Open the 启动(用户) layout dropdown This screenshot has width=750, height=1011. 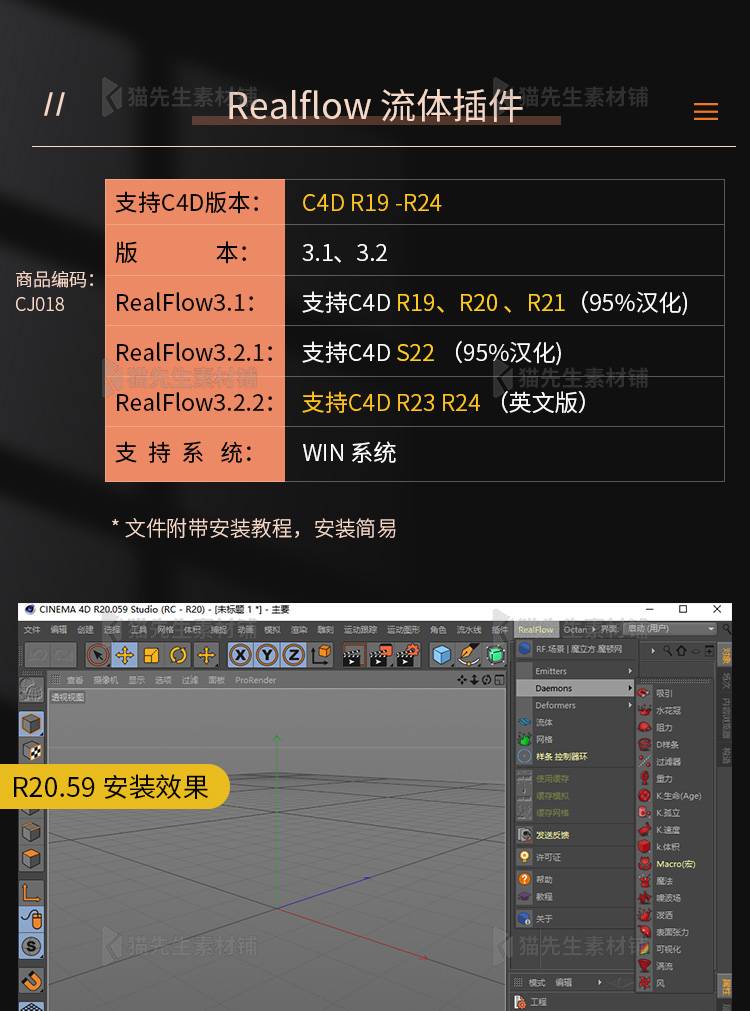point(671,629)
